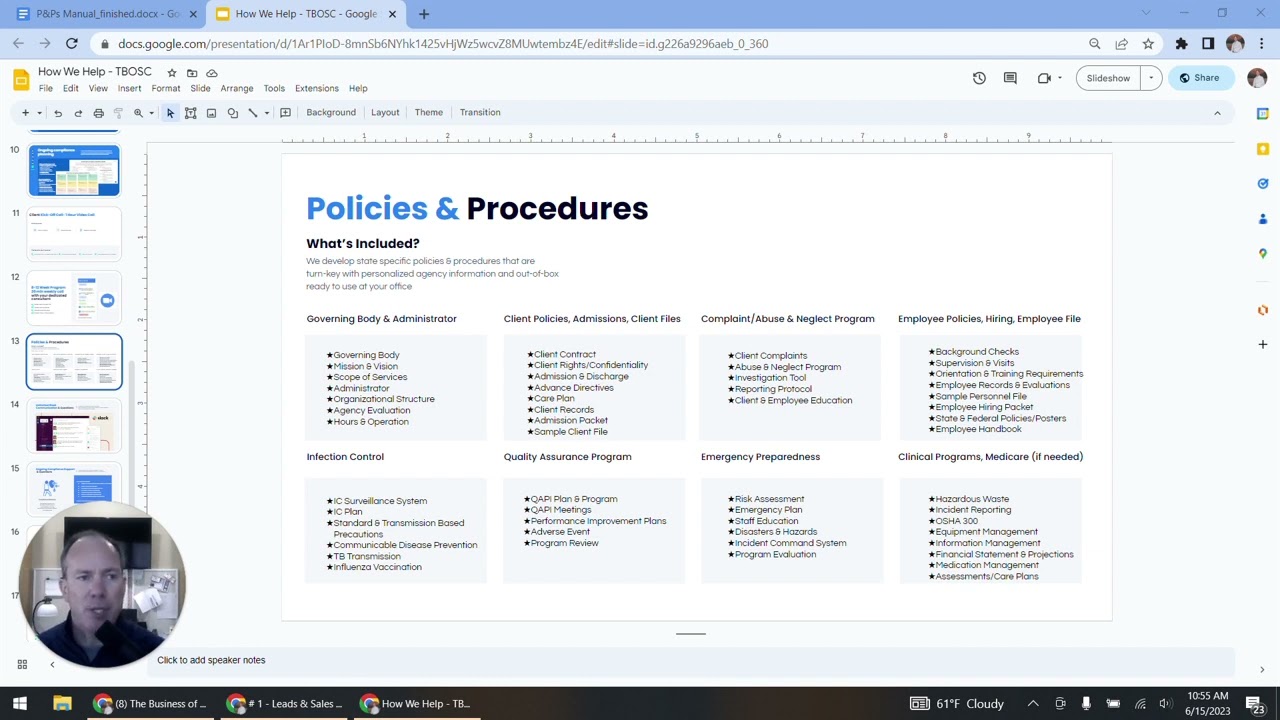Open Google Calendar in side panel
The width and height of the screenshot is (1280, 720).
1263,114
